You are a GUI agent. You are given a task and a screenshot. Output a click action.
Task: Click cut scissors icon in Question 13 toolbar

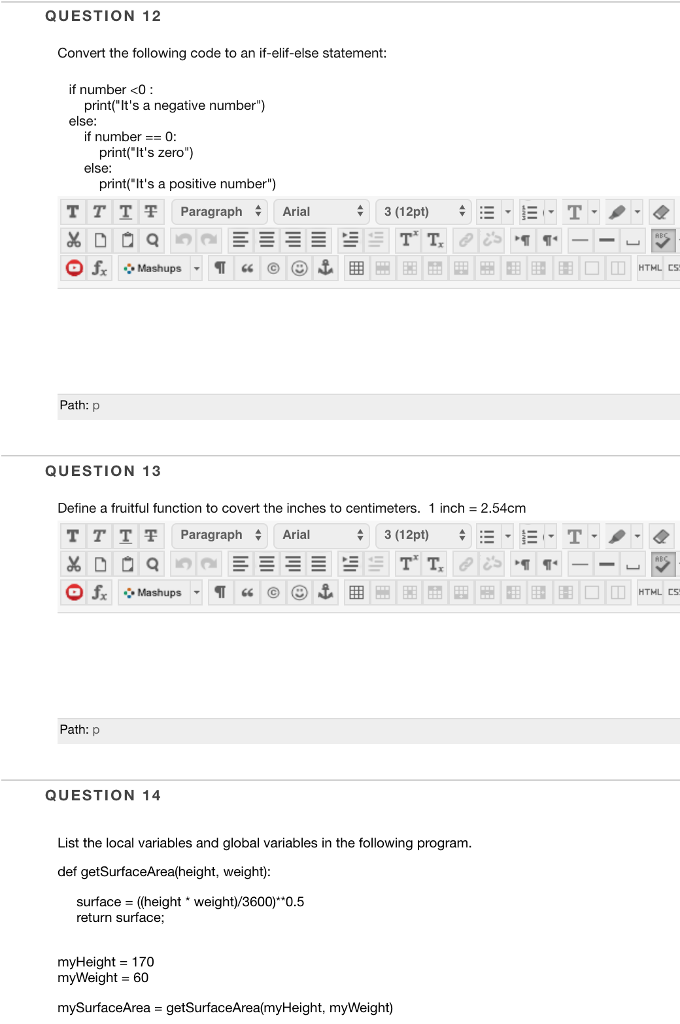click(73, 564)
